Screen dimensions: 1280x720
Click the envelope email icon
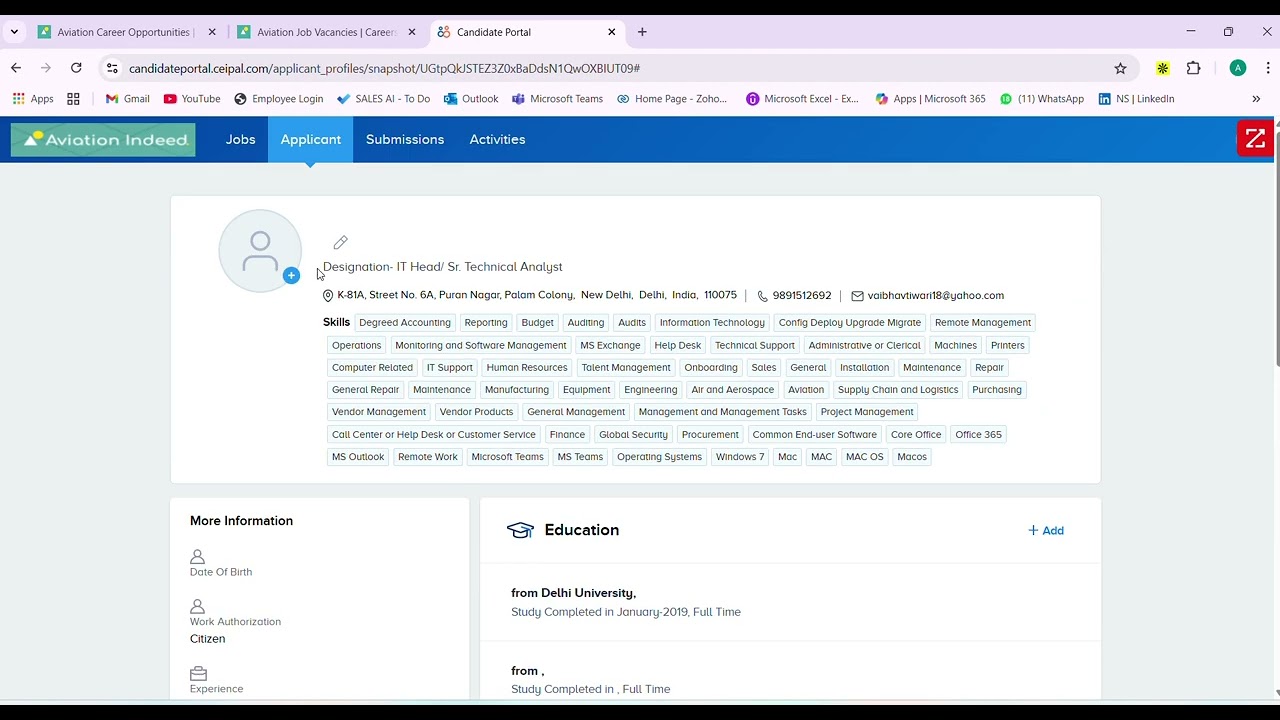click(857, 296)
